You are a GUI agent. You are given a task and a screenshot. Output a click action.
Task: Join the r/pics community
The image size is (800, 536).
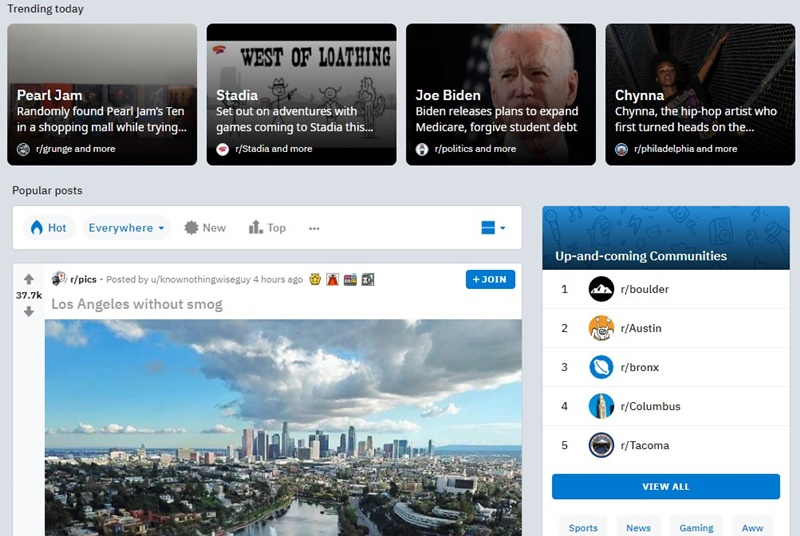coord(490,279)
